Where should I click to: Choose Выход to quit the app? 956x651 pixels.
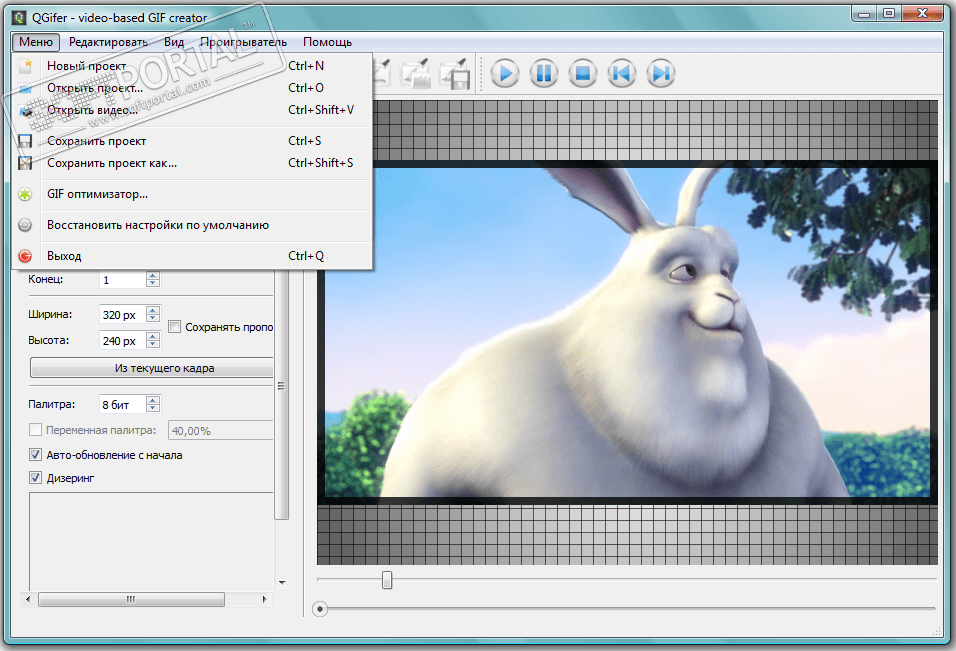[192, 256]
